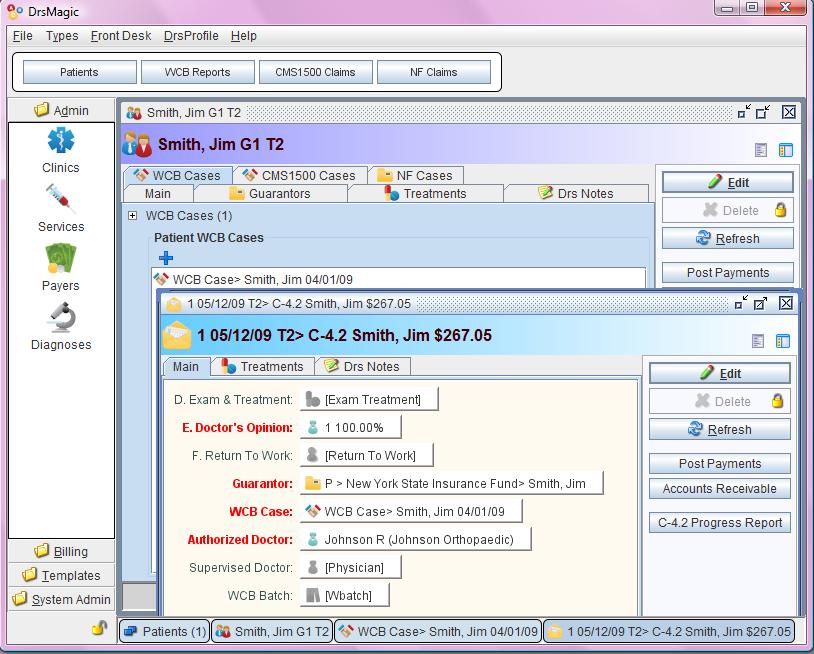Close the C-4.2 report internal window

pyautogui.click(x=786, y=303)
